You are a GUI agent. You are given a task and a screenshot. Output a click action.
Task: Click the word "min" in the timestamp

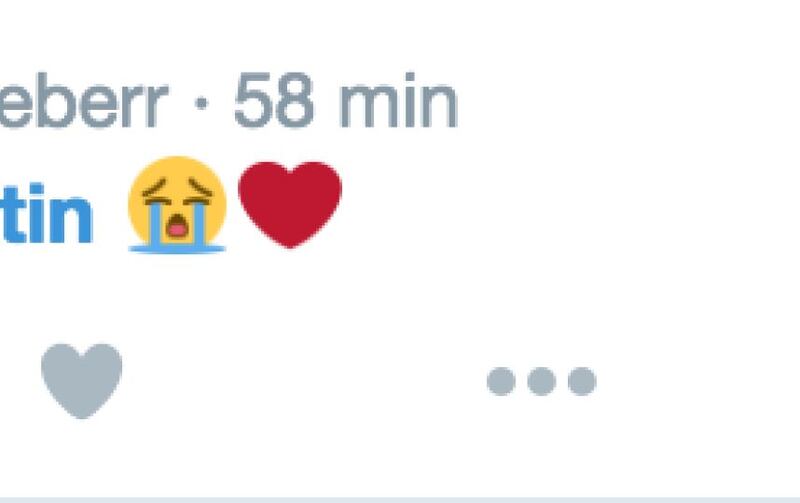point(398,100)
